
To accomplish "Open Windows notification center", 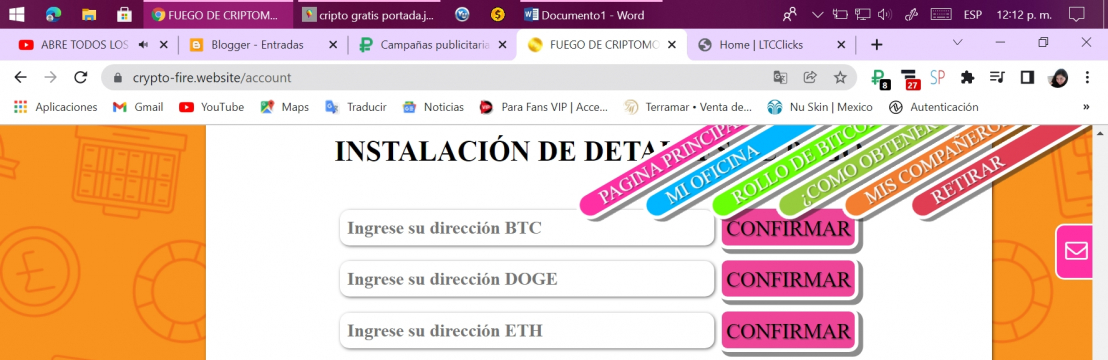I will [1076, 14].
